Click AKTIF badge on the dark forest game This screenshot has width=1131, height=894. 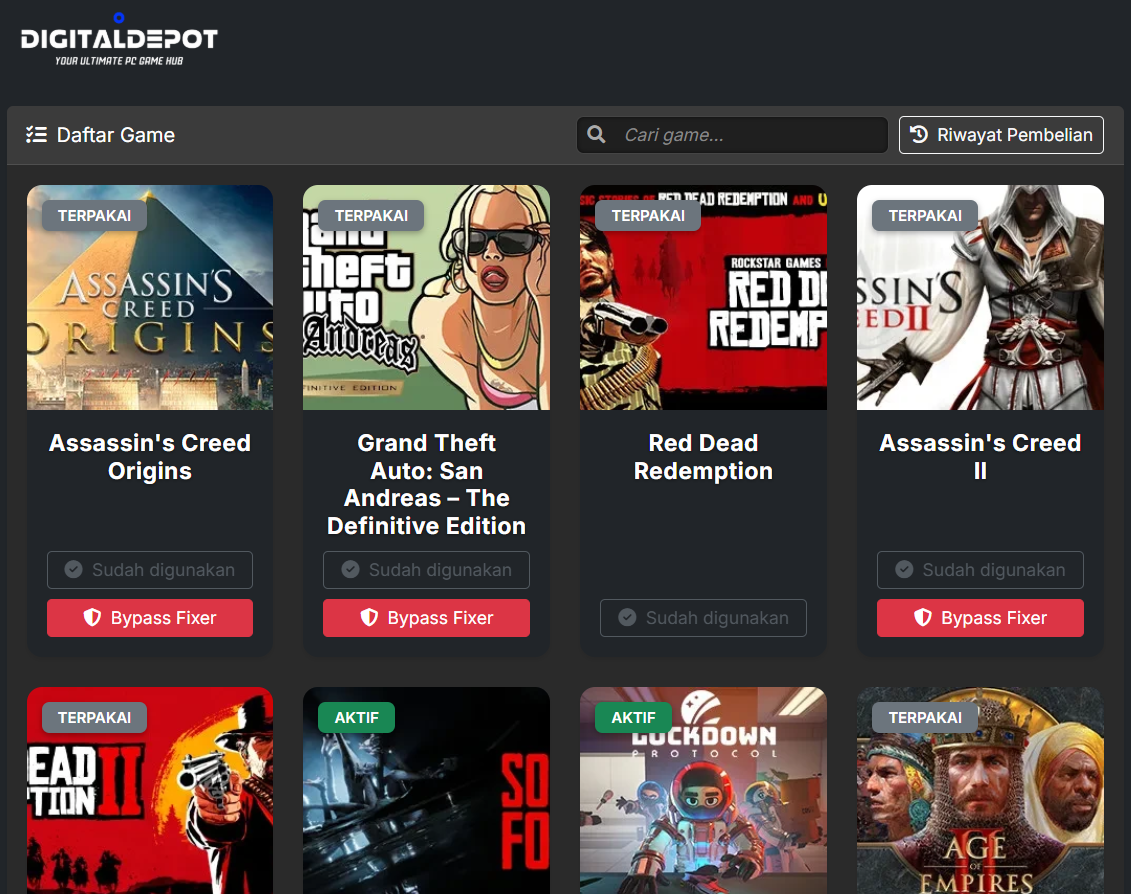point(356,718)
